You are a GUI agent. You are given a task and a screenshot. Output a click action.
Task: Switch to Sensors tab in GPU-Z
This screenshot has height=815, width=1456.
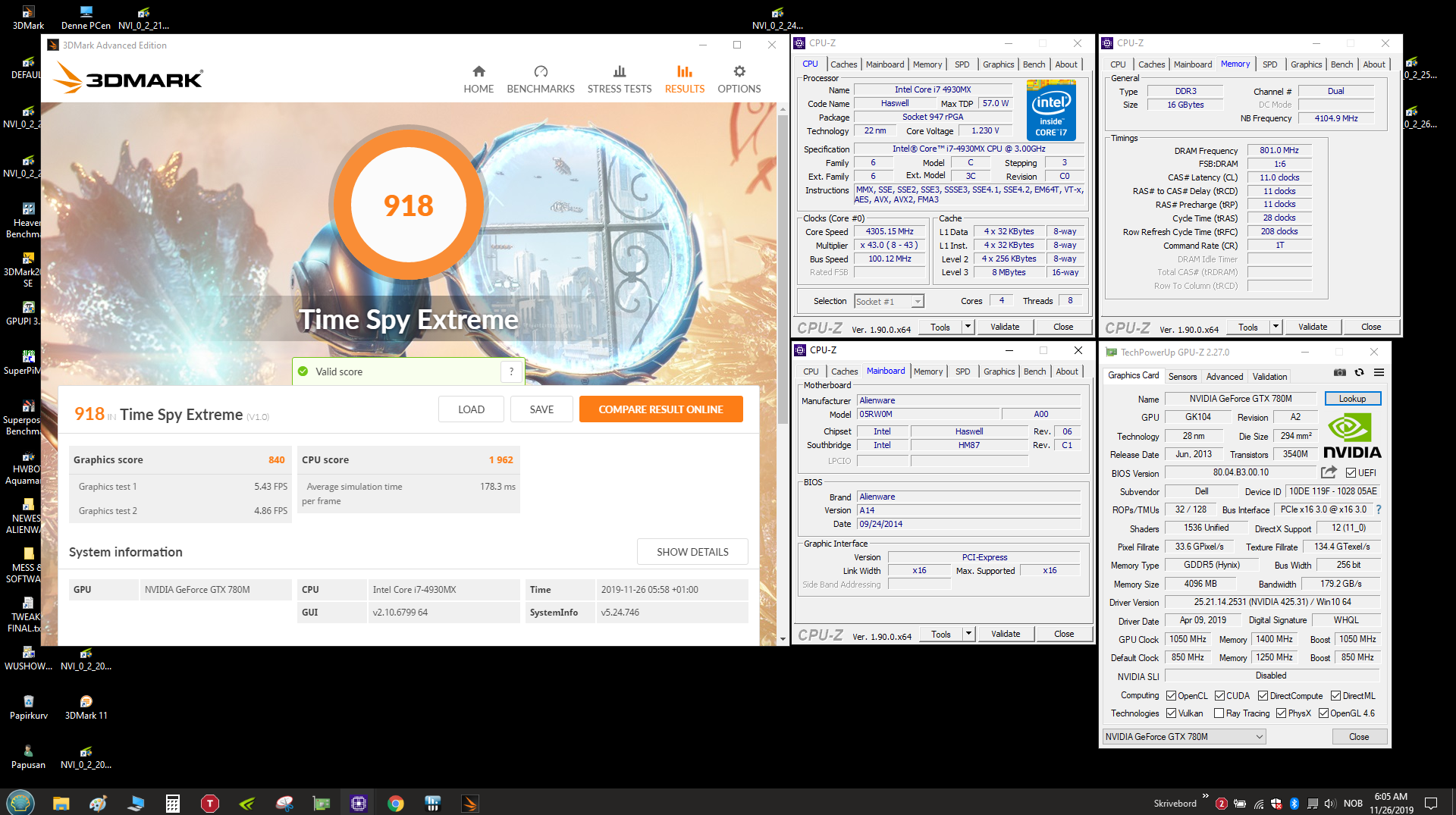pyautogui.click(x=1182, y=376)
